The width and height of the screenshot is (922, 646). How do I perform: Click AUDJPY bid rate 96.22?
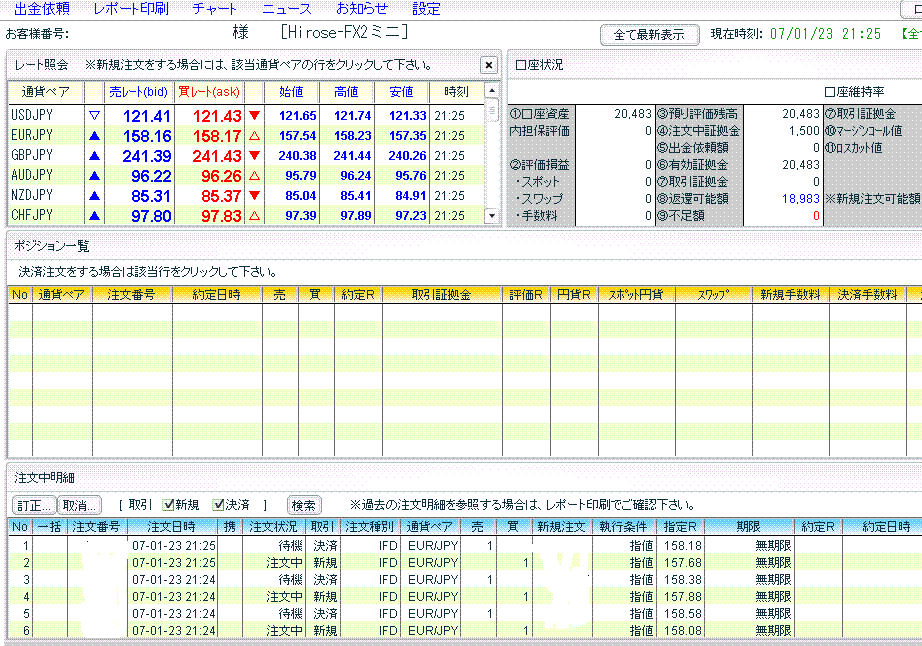151,176
